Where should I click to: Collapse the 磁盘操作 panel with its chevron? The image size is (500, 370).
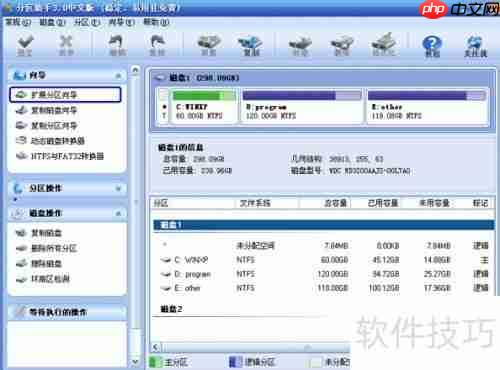(118, 213)
